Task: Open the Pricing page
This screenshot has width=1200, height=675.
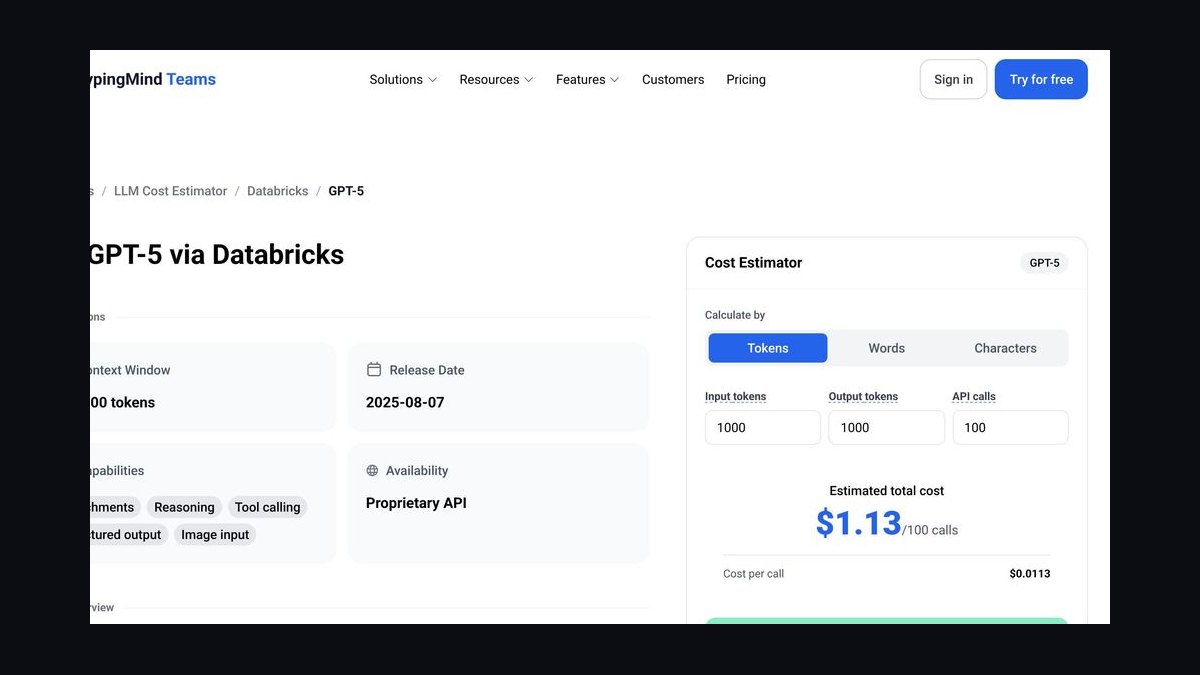Action: coord(746,80)
